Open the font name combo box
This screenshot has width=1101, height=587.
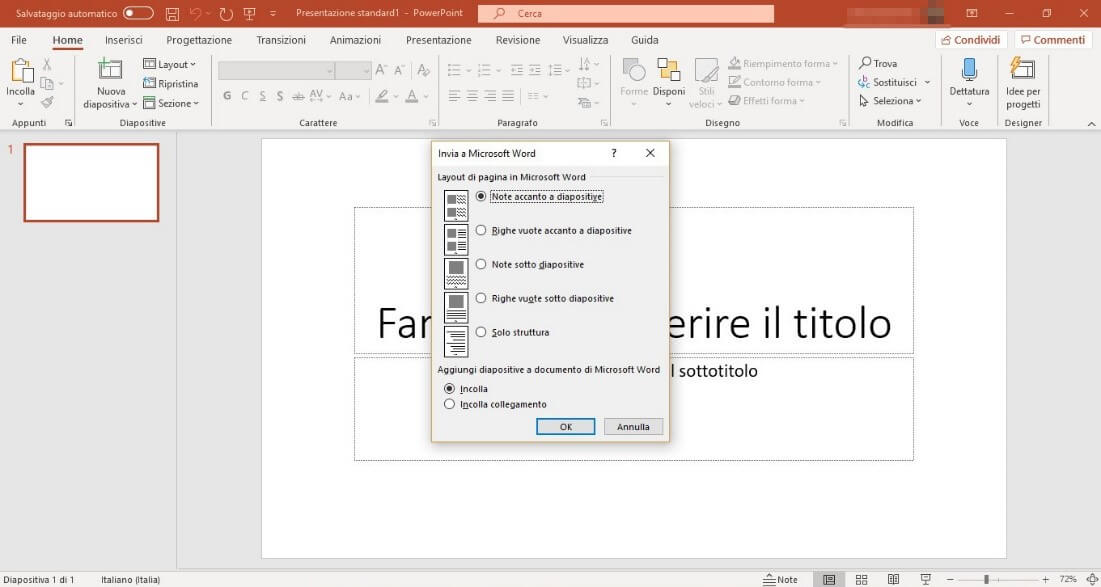pos(277,70)
